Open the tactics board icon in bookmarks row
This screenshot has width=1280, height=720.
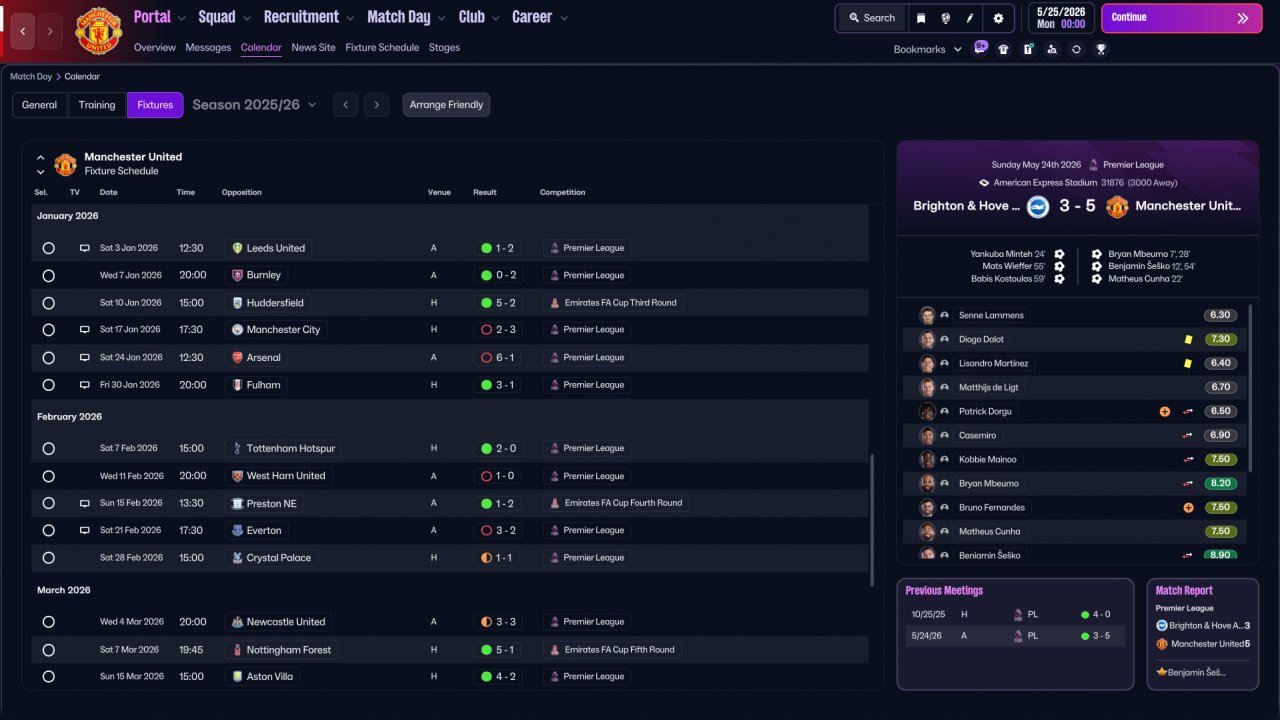[1028, 49]
